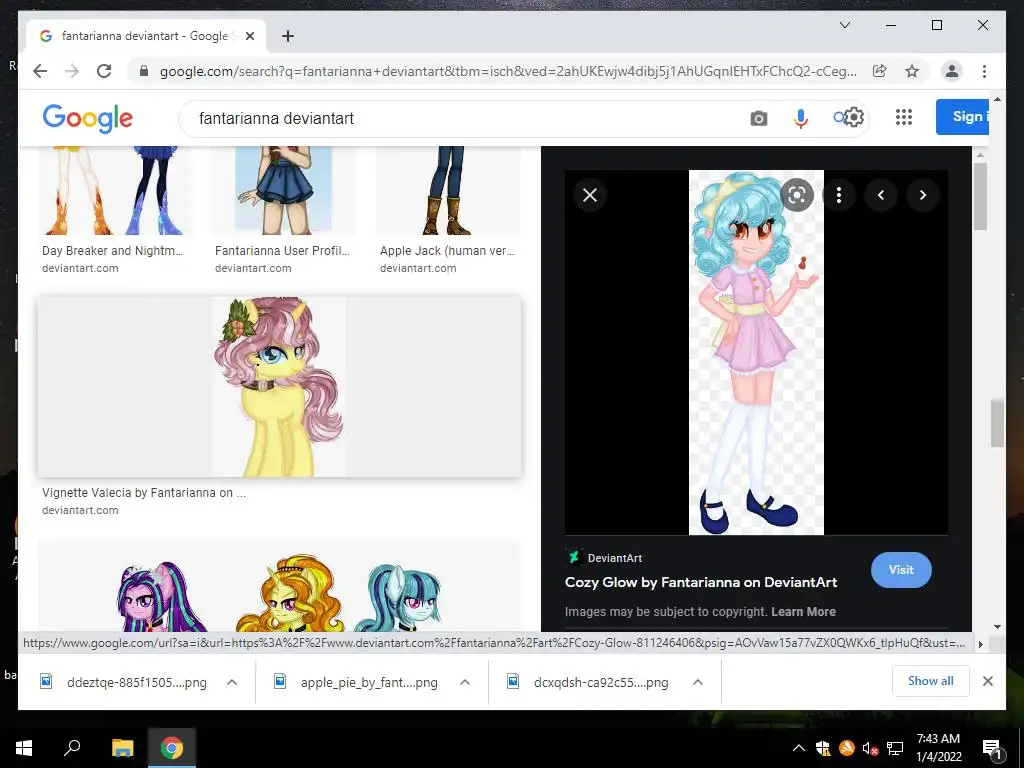The height and width of the screenshot is (768, 1024).
Task: Open the orange tray application icon
Action: 846,748
